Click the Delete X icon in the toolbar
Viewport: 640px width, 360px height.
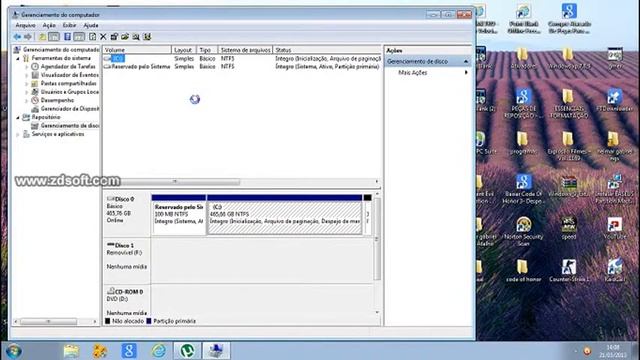point(103,37)
